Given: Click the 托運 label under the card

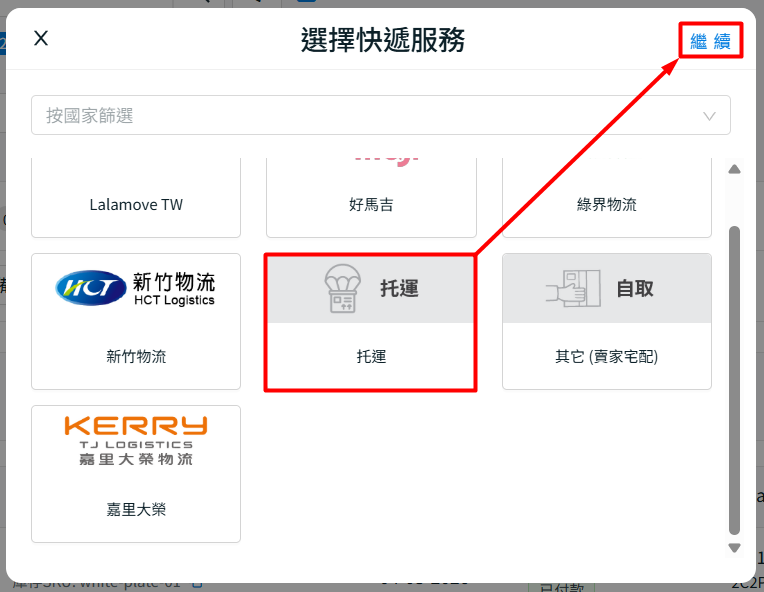Looking at the screenshot, I should click(371, 356).
